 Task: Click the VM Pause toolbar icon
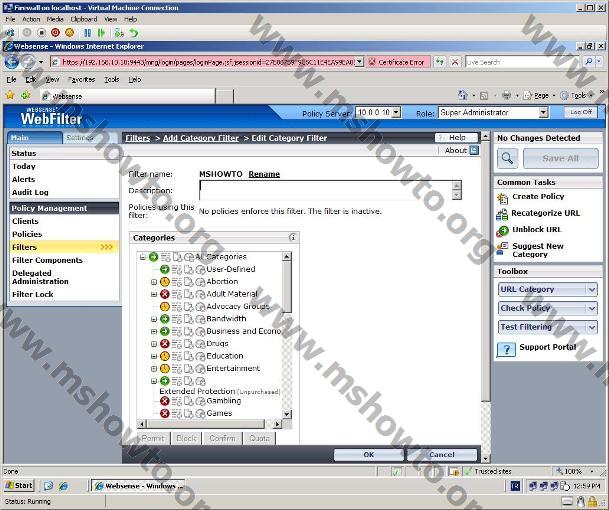87,33
